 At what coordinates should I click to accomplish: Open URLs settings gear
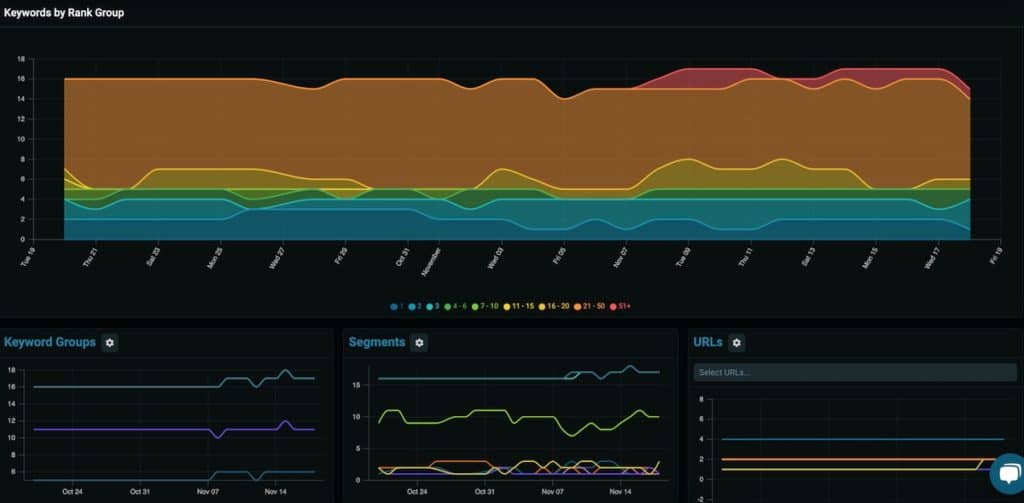tap(737, 342)
